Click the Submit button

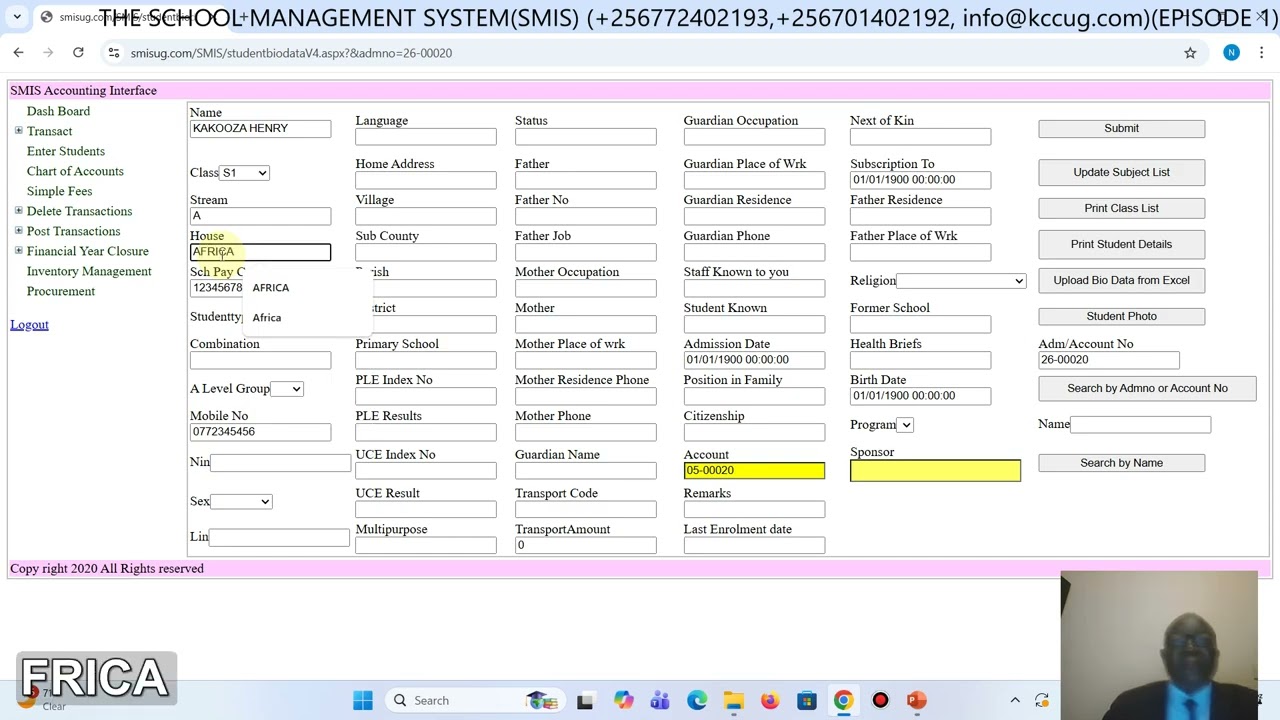[1121, 128]
